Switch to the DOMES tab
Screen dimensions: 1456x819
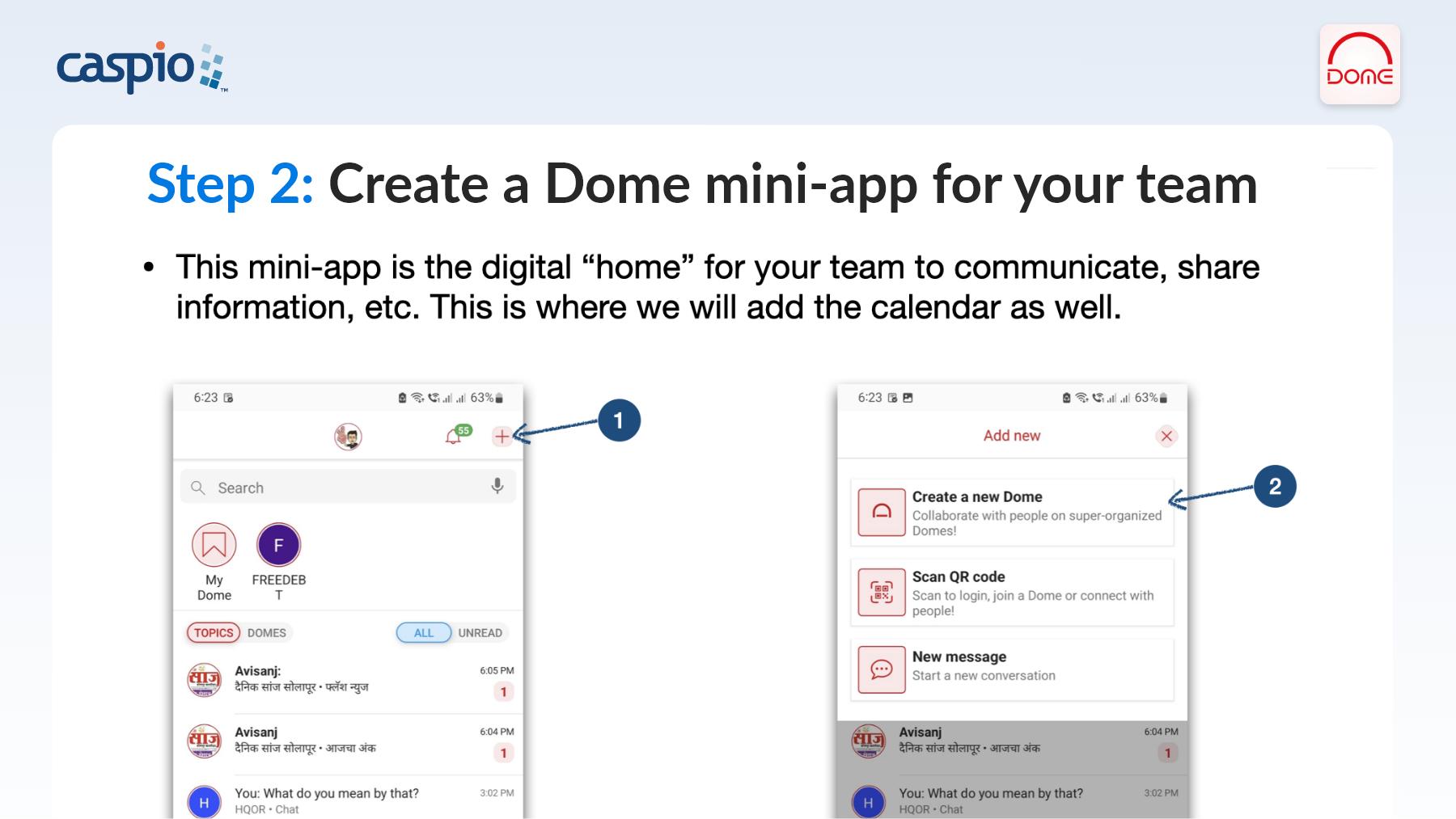coord(267,633)
